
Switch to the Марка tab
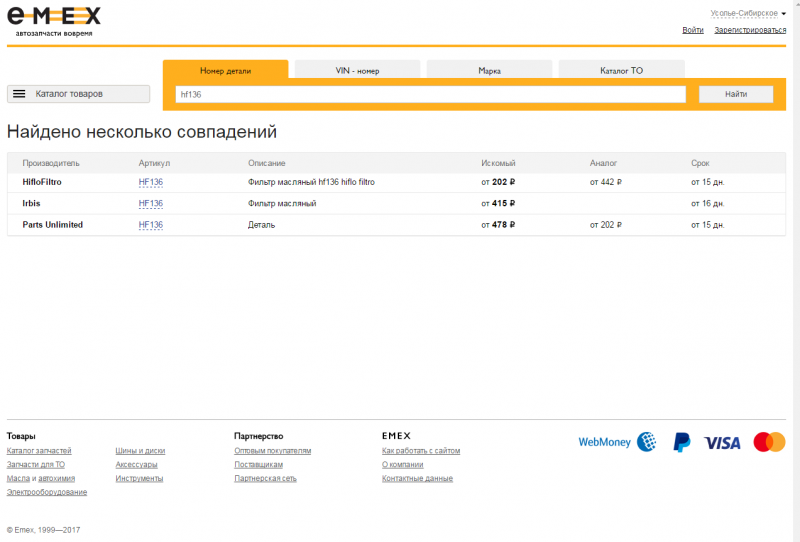489,71
